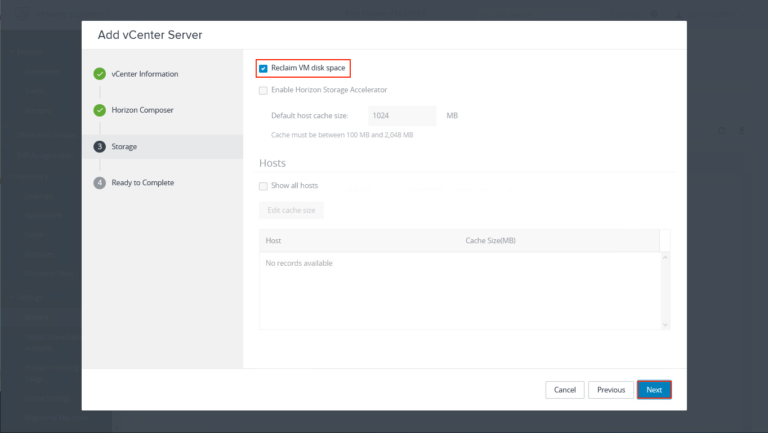Click the cache range hint text
768x433 pixels.
click(x=342, y=135)
